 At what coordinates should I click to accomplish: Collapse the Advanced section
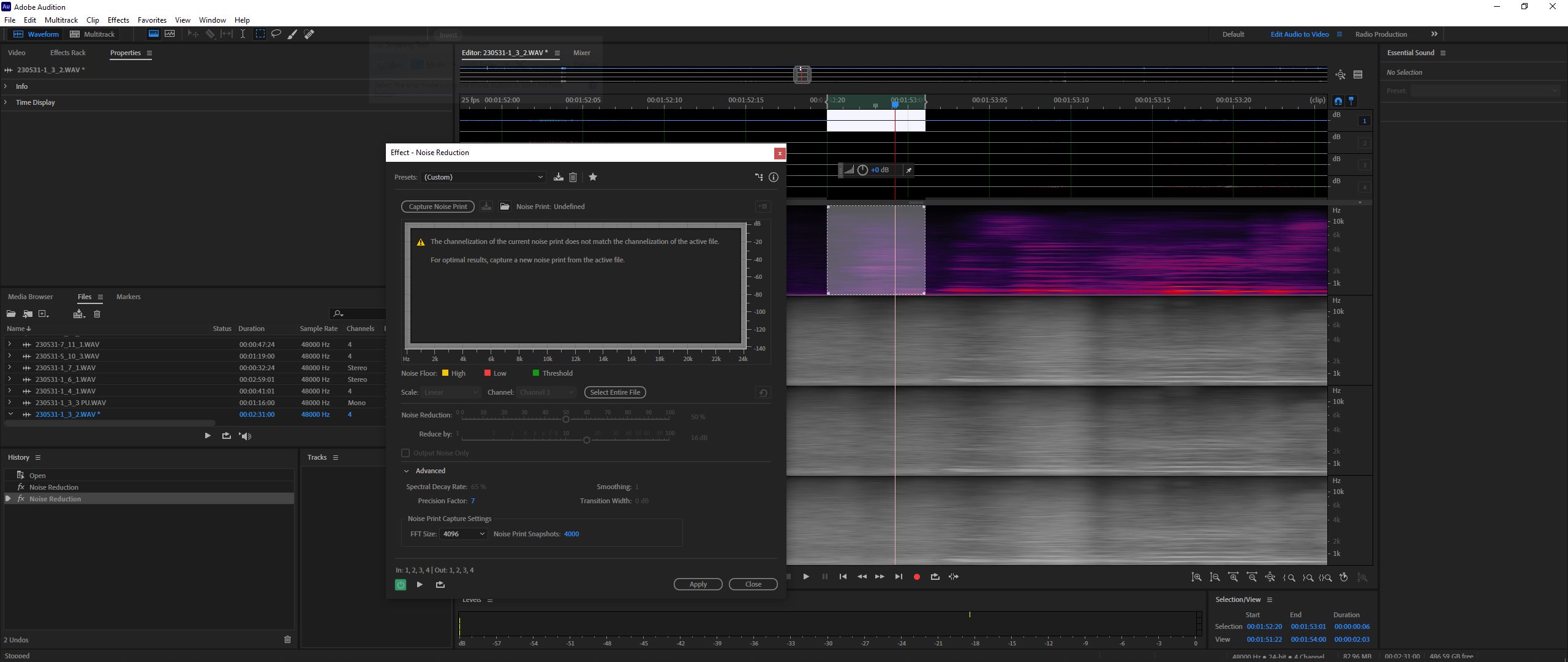click(x=407, y=471)
